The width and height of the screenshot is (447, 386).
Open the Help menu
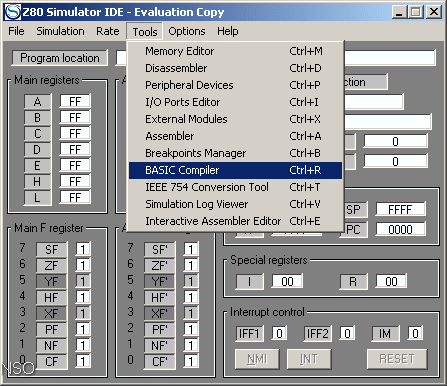pos(228,31)
